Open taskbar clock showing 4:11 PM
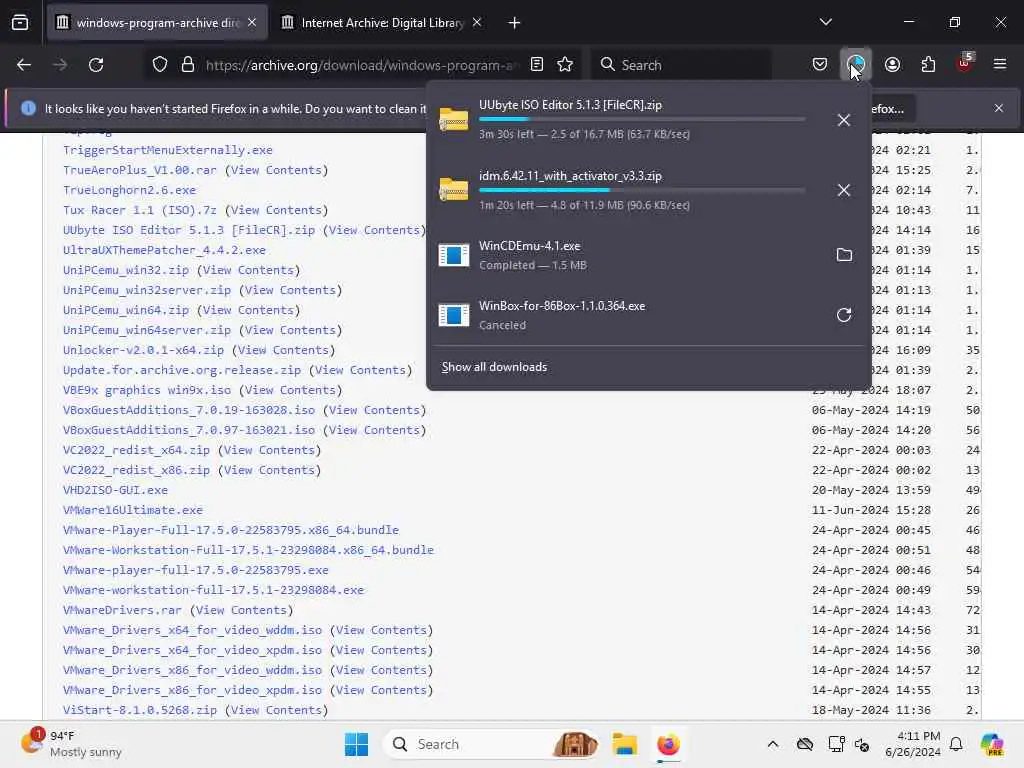1024x768 pixels. pyautogui.click(x=913, y=744)
